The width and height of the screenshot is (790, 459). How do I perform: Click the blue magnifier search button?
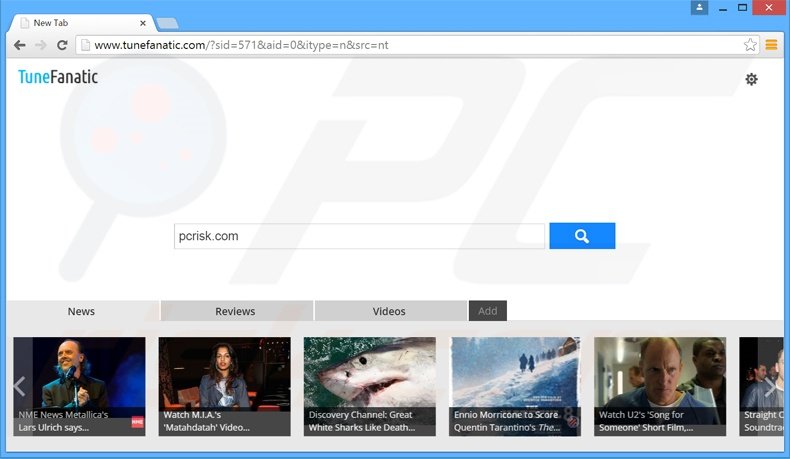tap(582, 236)
